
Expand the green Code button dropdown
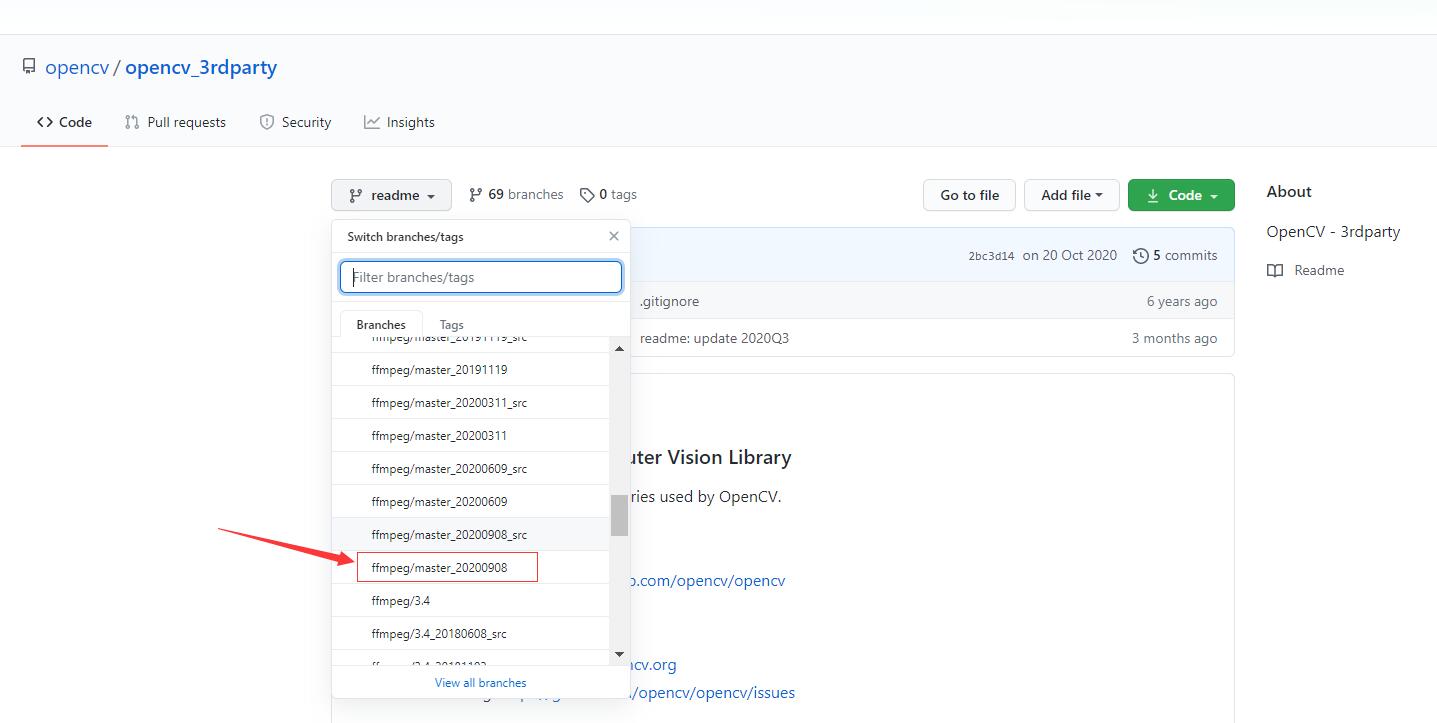click(1181, 194)
